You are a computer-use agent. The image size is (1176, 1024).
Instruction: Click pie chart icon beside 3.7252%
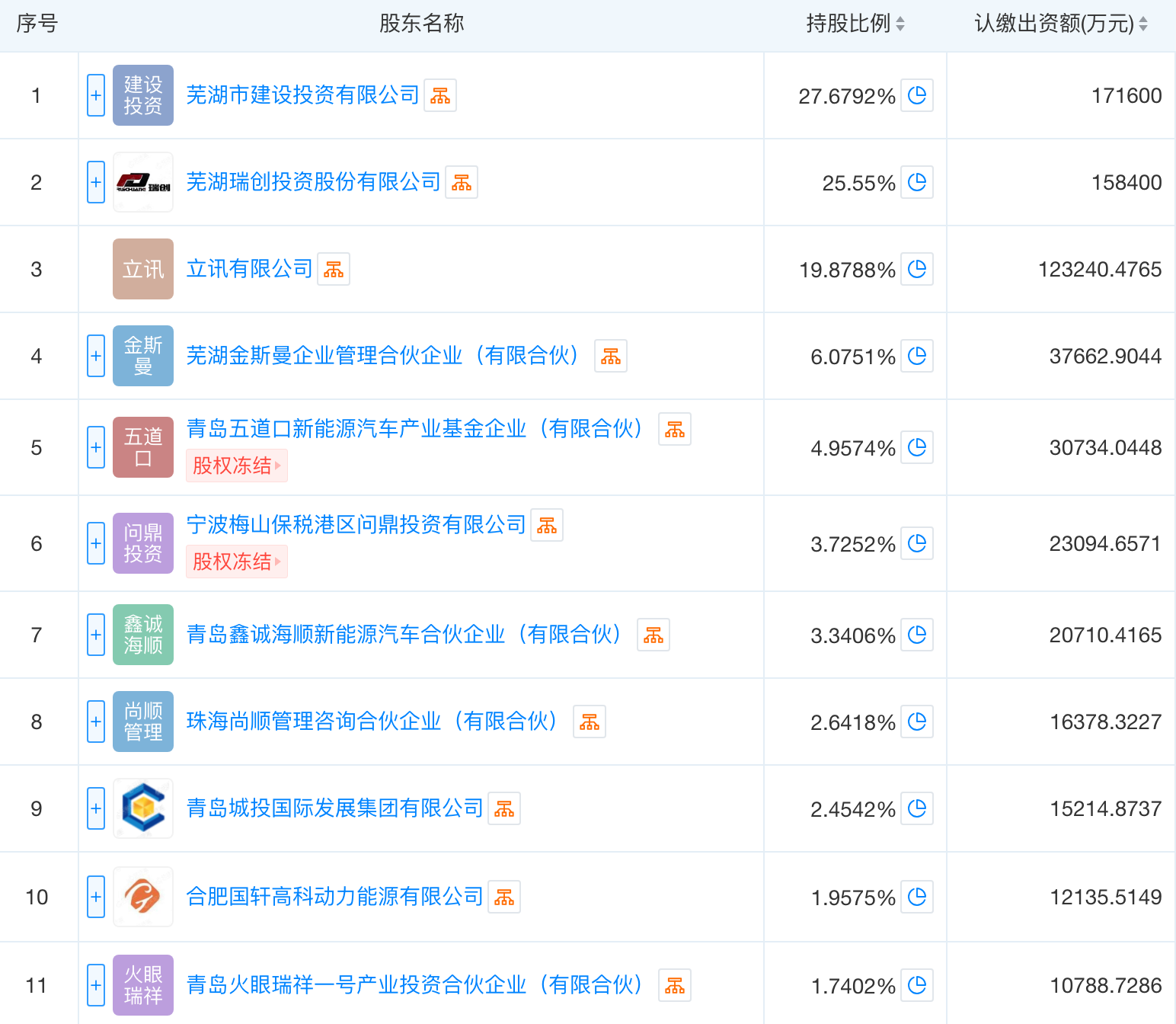tap(917, 543)
